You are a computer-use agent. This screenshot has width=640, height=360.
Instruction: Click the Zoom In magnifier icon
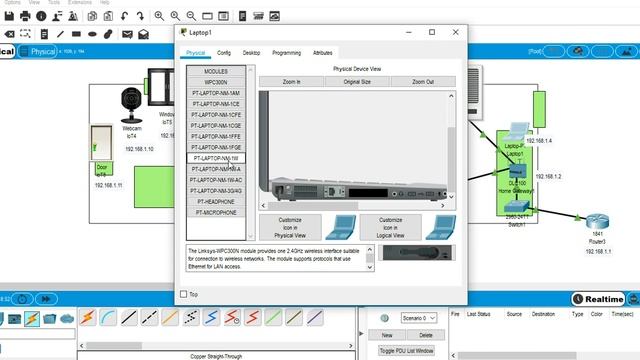tap(159, 16)
